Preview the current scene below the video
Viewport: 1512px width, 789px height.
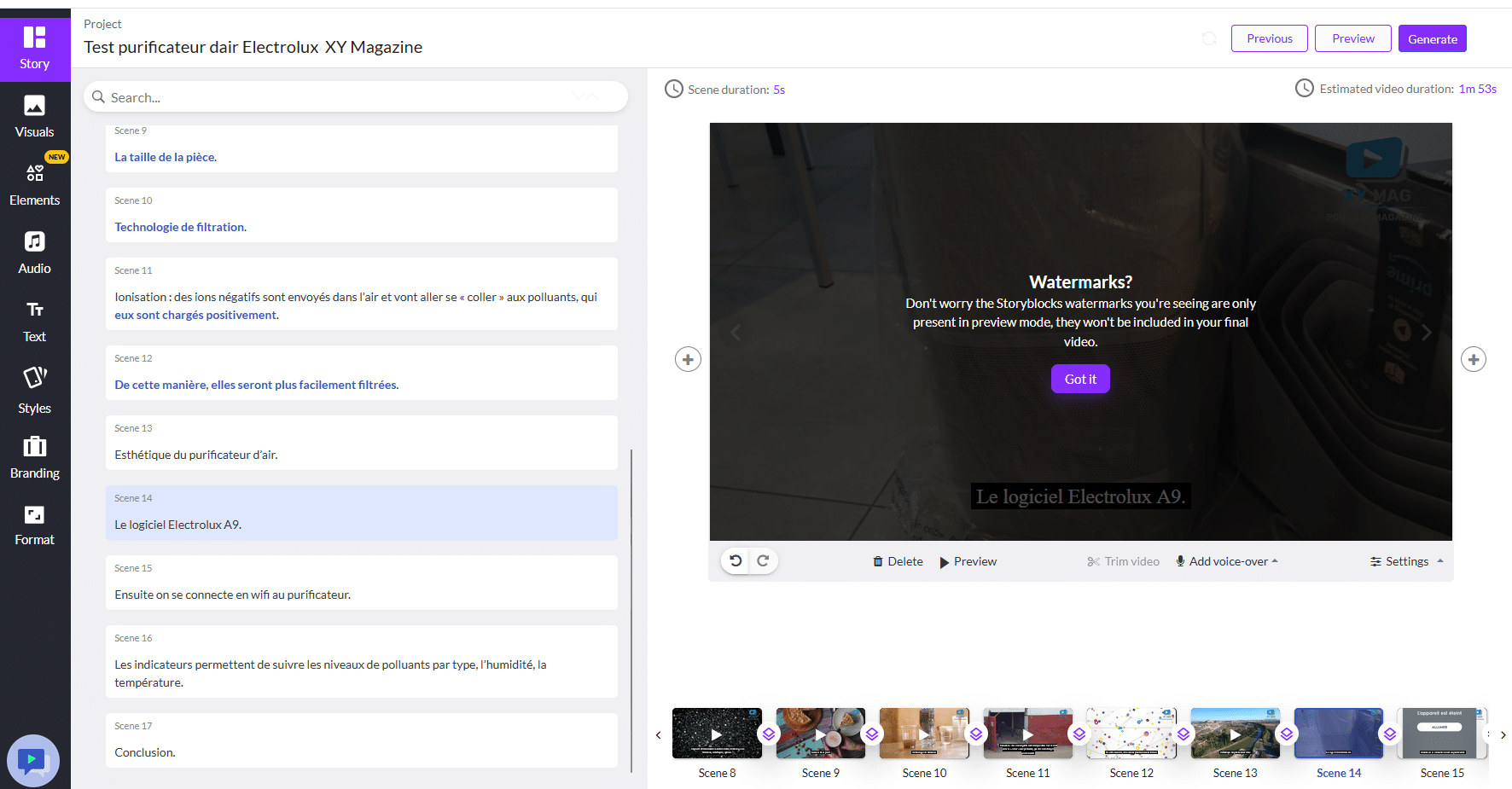click(x=968, y=561)
